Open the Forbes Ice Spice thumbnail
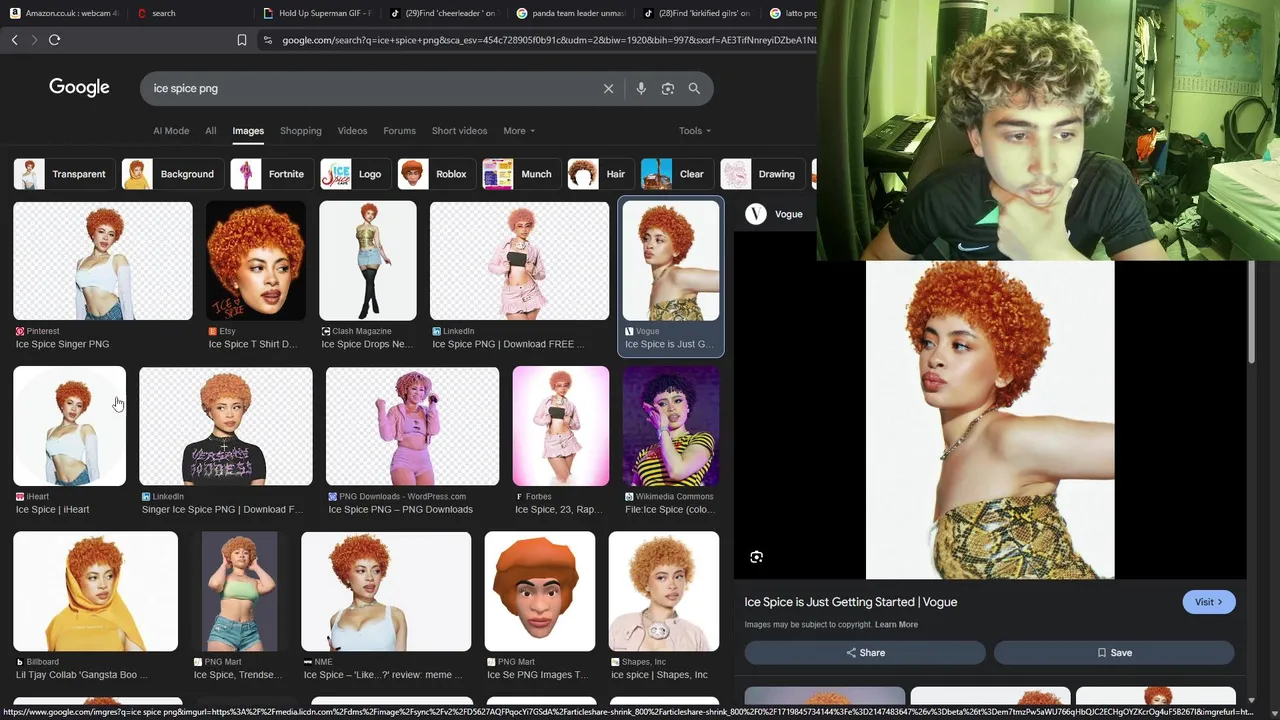1280x720 pixels. [561, 426]
